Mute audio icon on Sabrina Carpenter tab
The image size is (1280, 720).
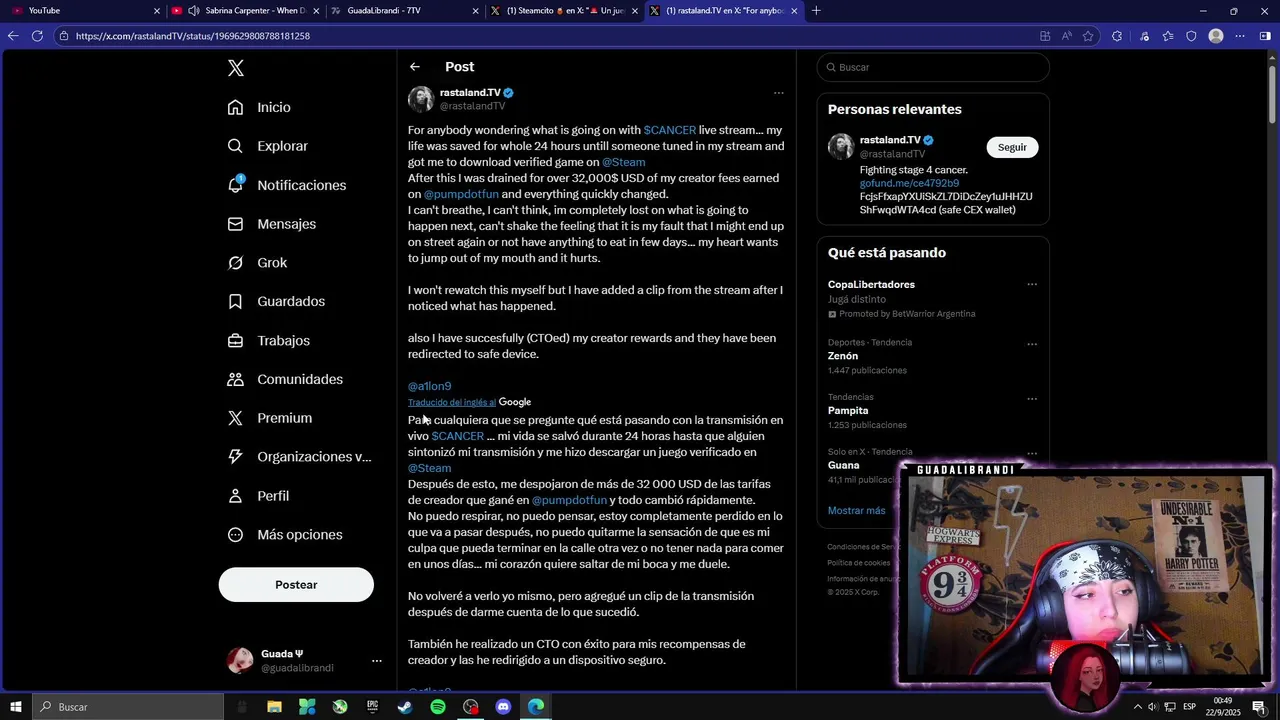pyautogui.click(x=193, y=11)
